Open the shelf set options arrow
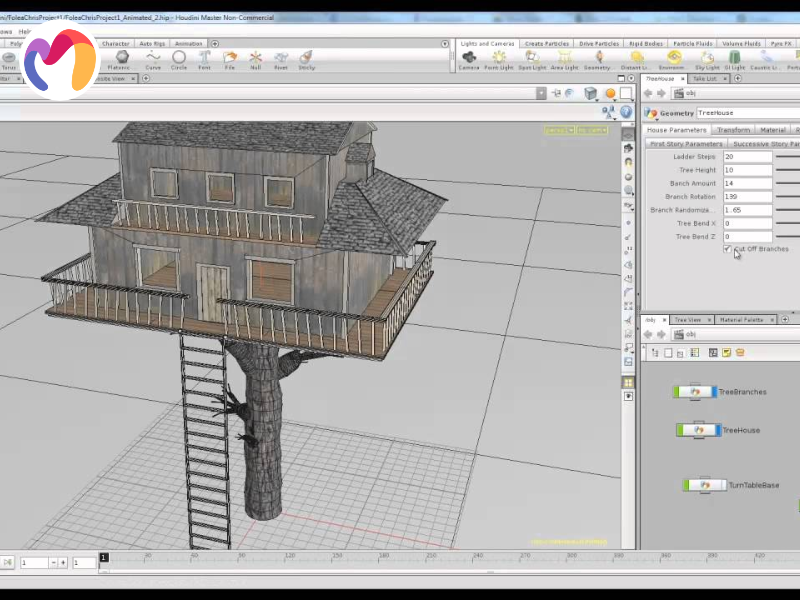Screen dimensions: 800x600 pyautogui.click(x=447, y=44)
